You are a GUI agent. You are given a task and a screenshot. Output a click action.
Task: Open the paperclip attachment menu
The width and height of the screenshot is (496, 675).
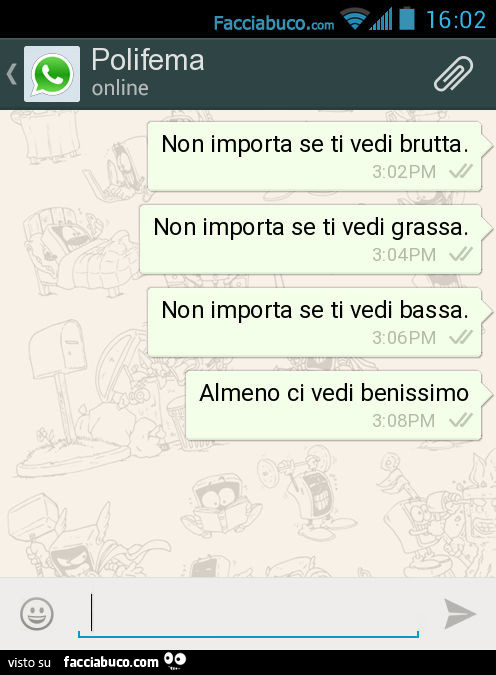453,74
